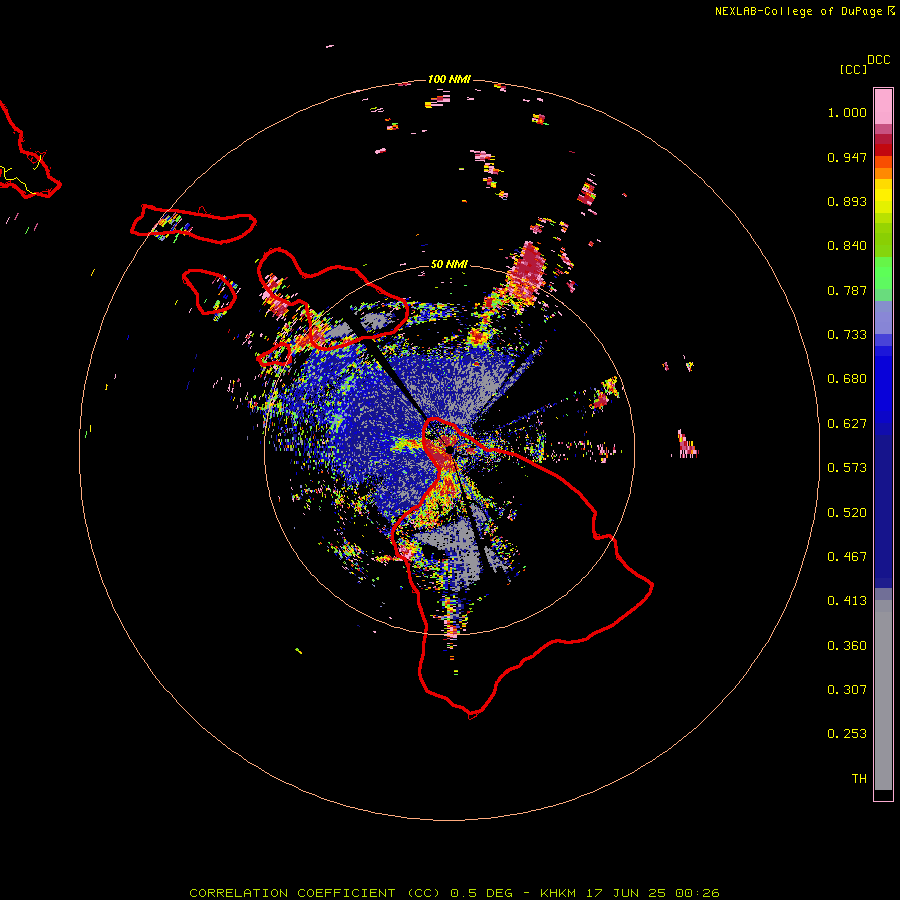Click the 0.947 scale value
The width and height of the screenshot is (900, 900).
click(847, 157)
